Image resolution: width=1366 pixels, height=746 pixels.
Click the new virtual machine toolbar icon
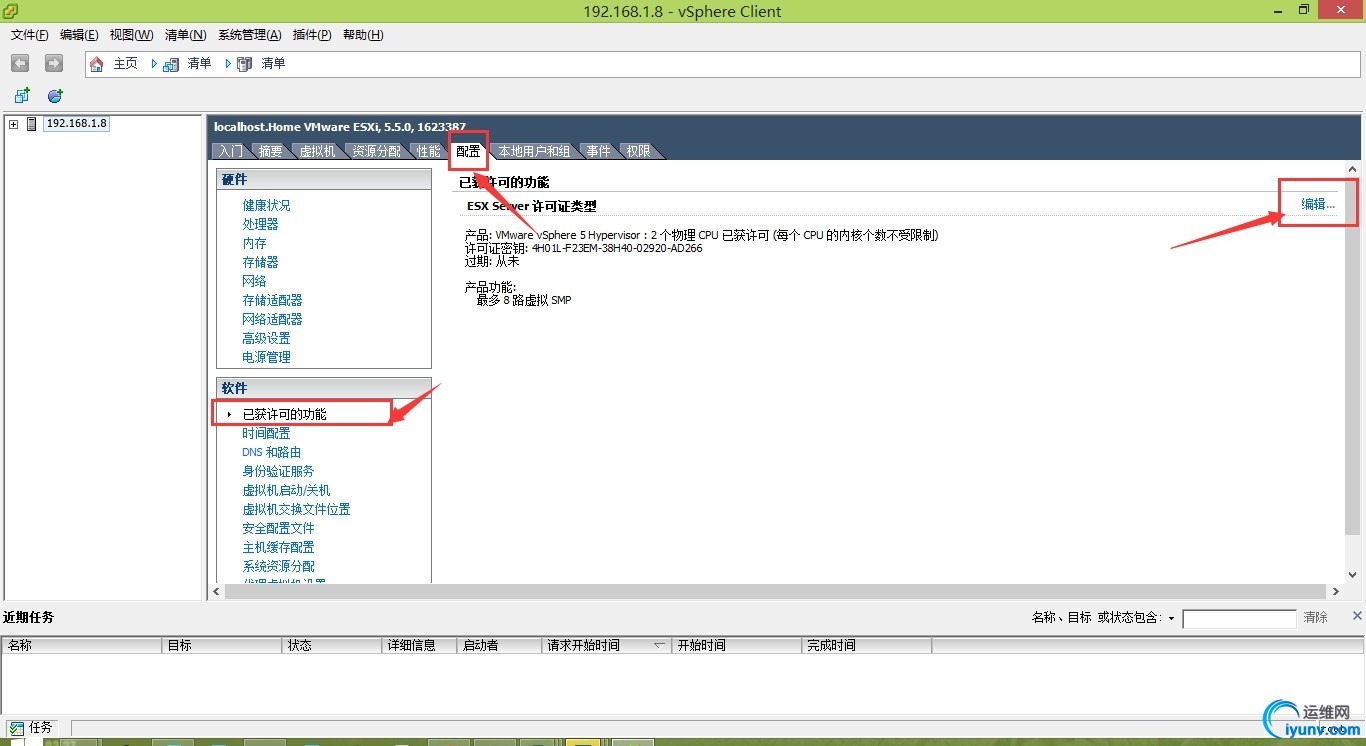21,96
